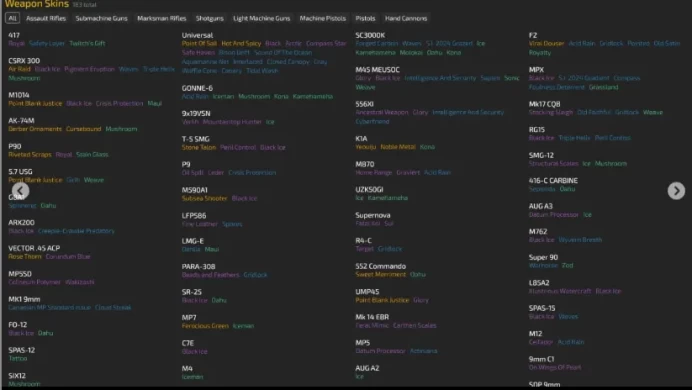692x390 pixels.
Task: Click Intelligence And Security under M45 MEUSOC
Action: click(440, 78)
